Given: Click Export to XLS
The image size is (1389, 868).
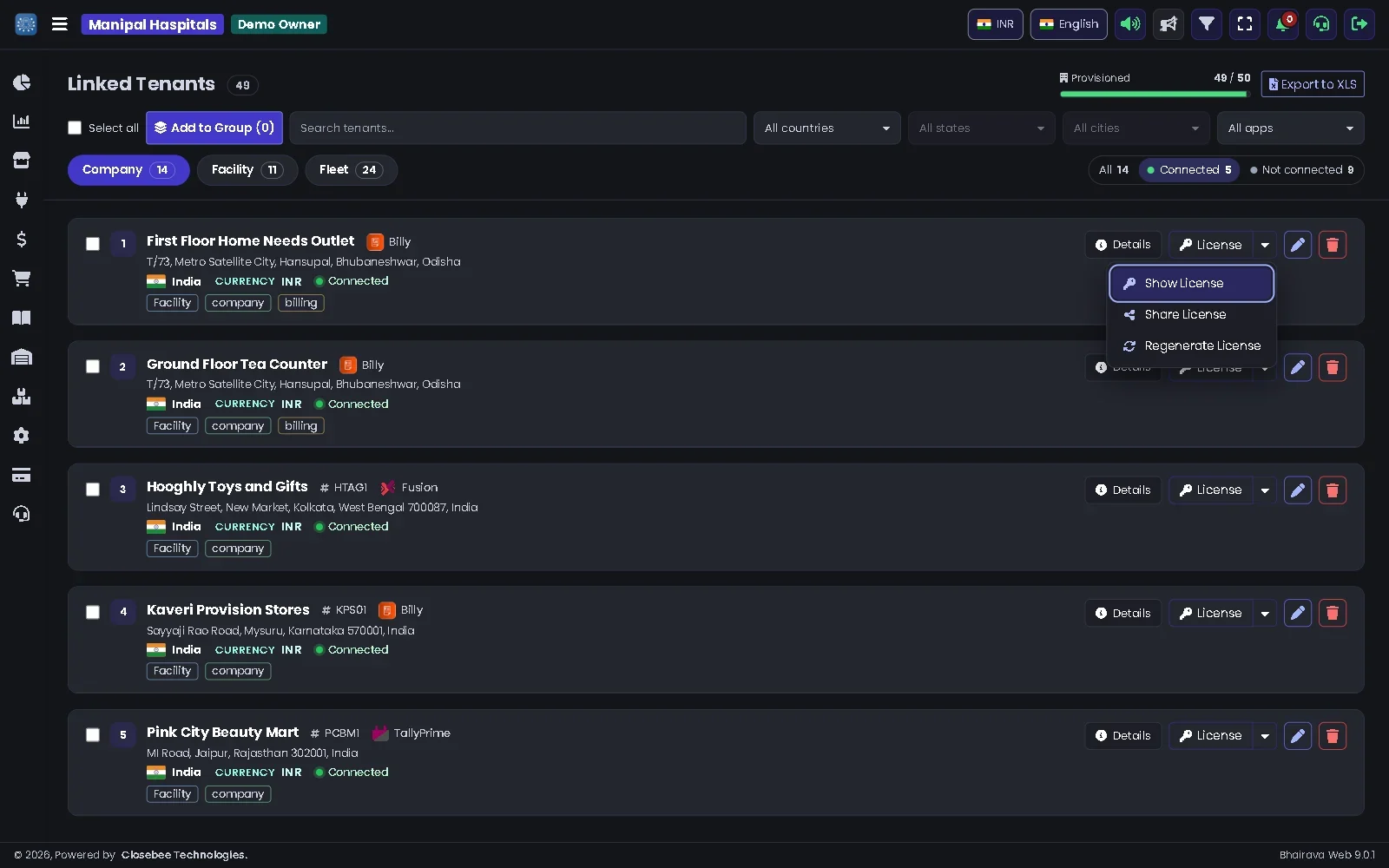Looking at the screenshot, I should coord(1313,84).
